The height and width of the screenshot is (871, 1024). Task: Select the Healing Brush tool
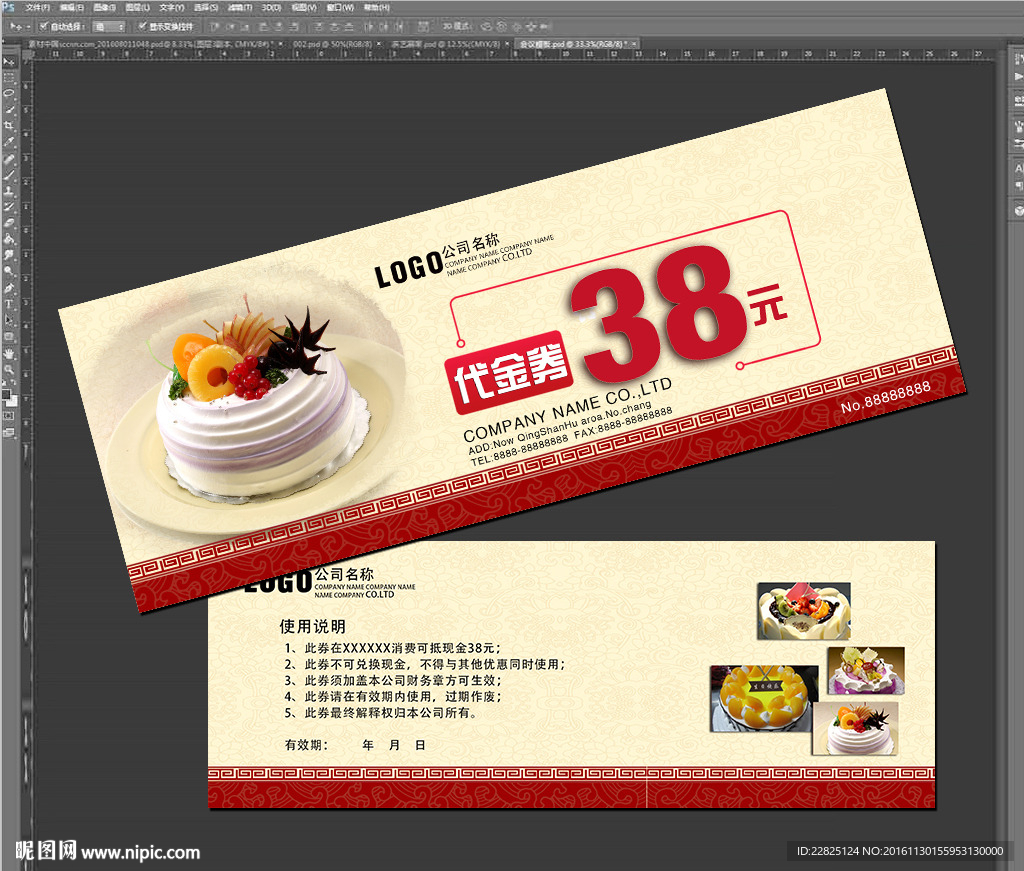[9, 157]
